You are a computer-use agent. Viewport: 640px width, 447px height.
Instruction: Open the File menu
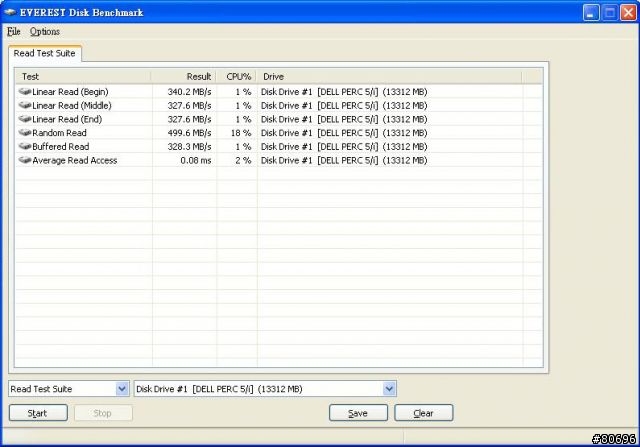coord(13,31)
